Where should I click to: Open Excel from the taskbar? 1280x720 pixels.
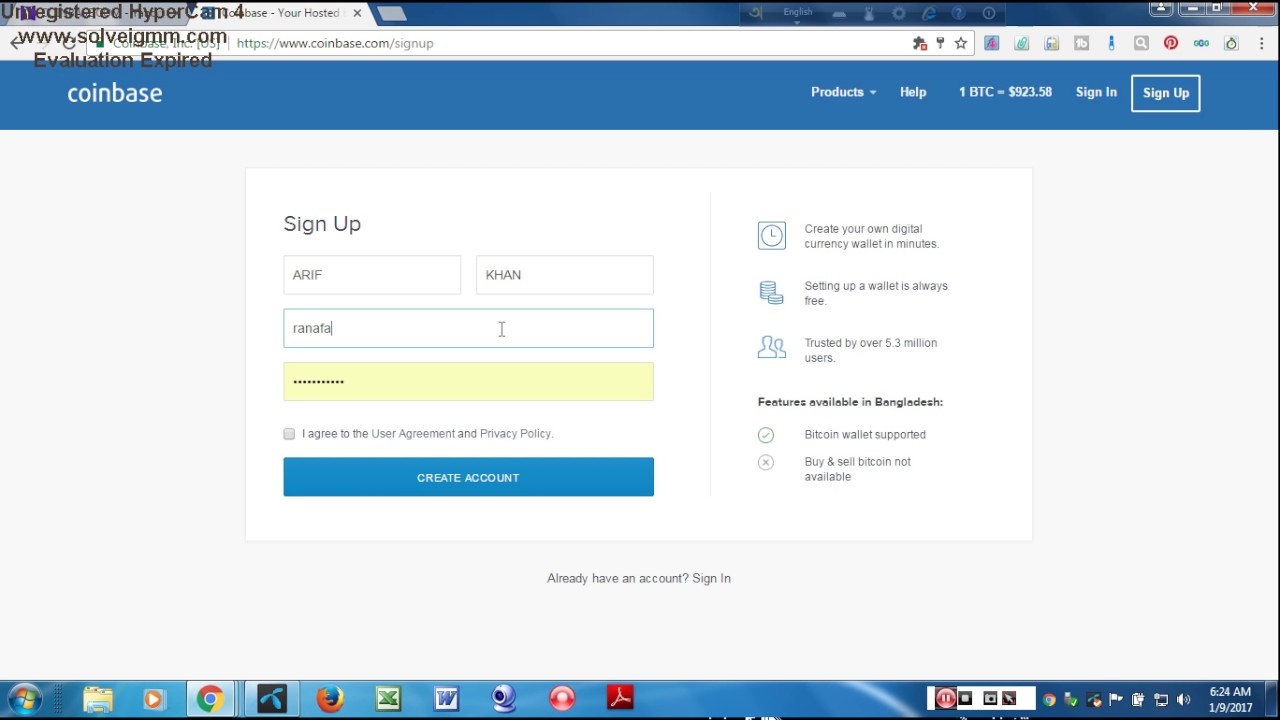tap(388, 699)
